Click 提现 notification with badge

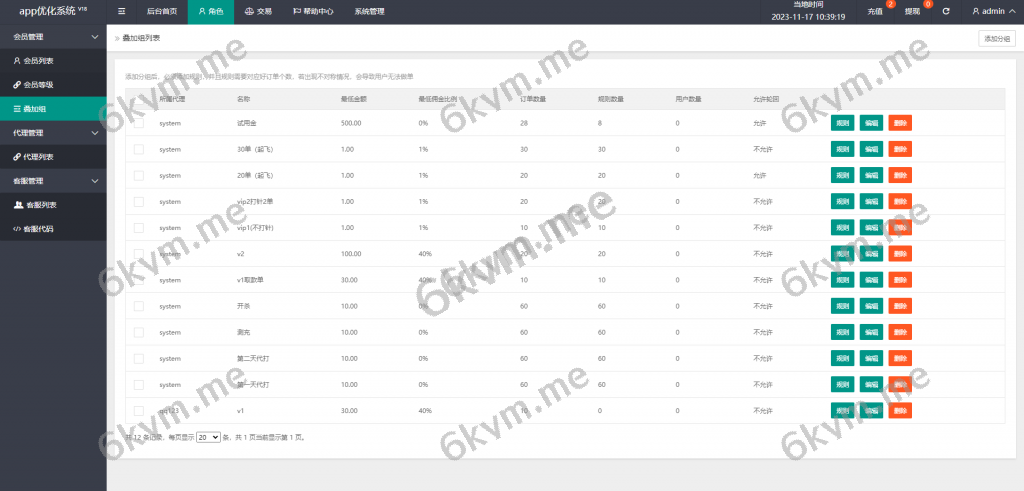(x=914, y=12)
